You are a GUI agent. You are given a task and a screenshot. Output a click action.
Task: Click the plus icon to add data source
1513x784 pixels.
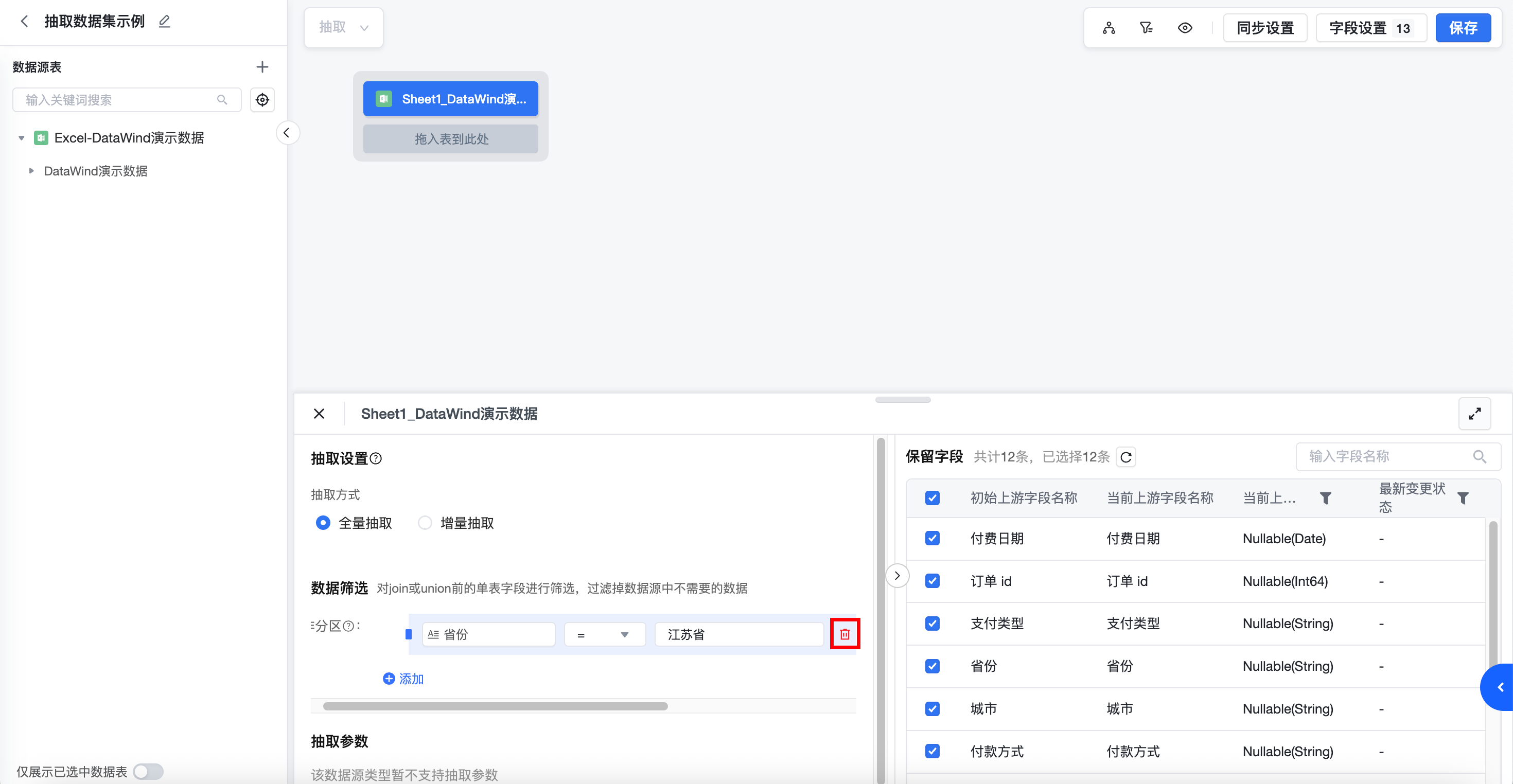coord(262,67)
